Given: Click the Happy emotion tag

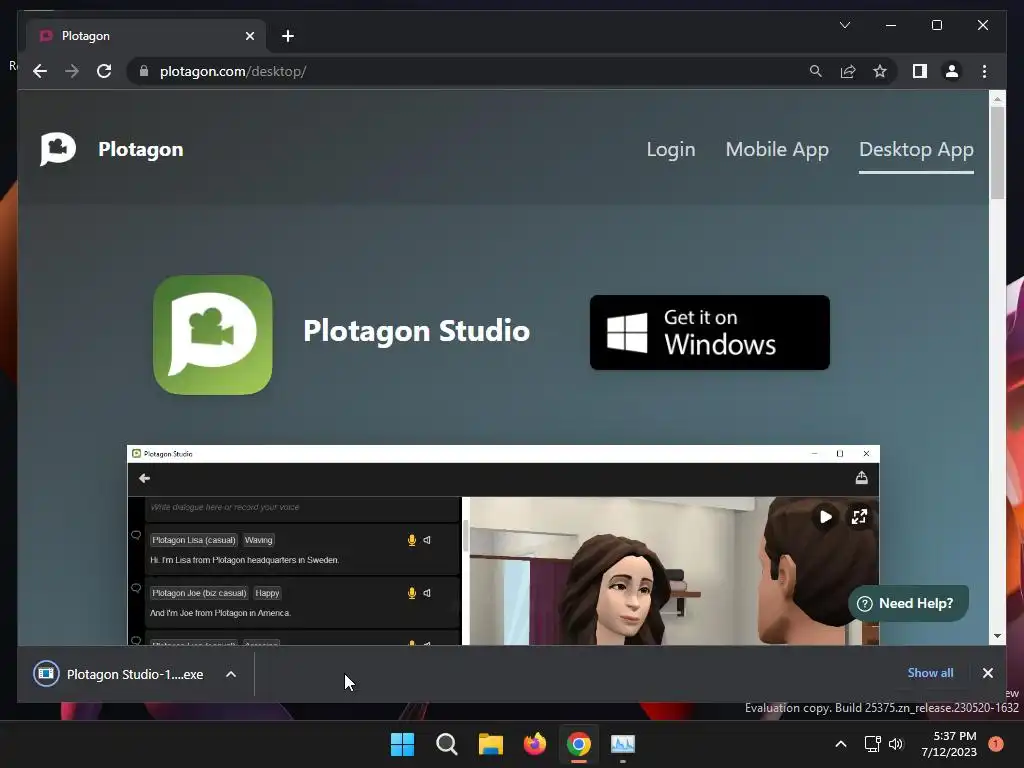Looking at the screenshot, I should [267, 593].
